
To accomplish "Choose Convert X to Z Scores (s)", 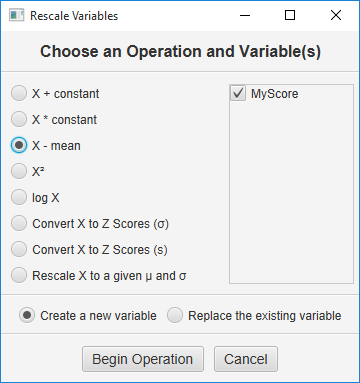I will 19,249.
